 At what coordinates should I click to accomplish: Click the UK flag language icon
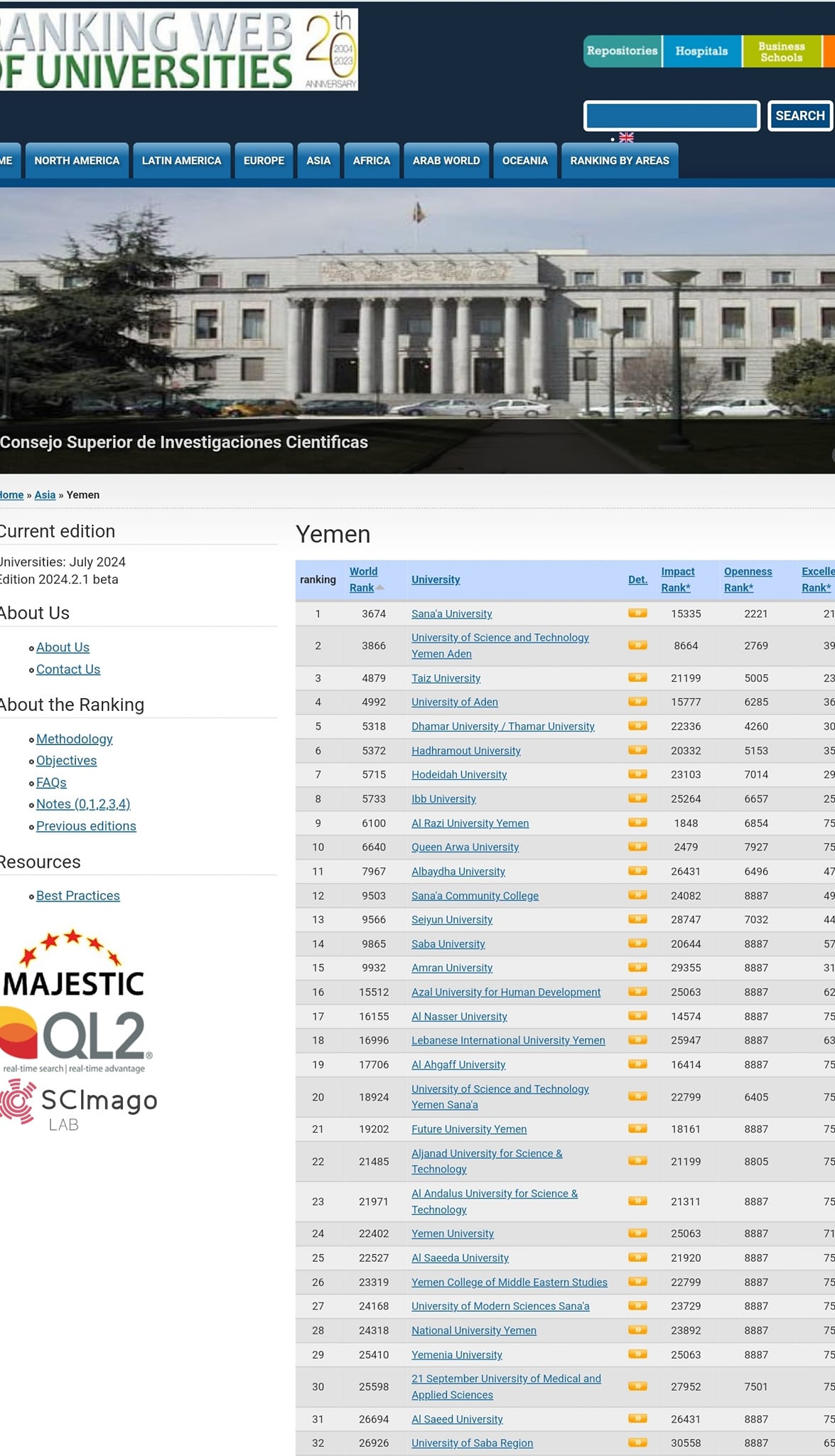click(x=626, y=137)
